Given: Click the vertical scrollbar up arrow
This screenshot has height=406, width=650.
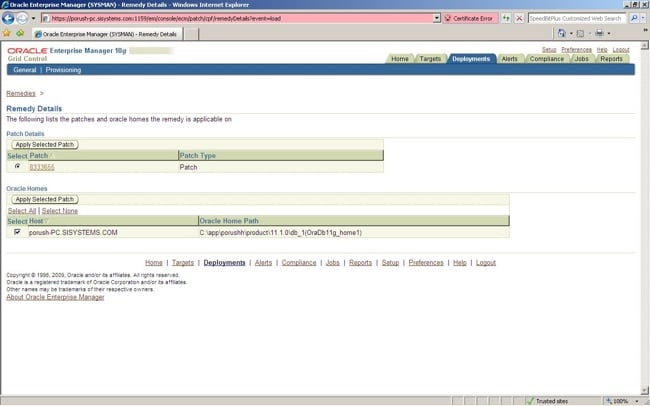Looking at the screenshot, I should [x=645, y=45].
